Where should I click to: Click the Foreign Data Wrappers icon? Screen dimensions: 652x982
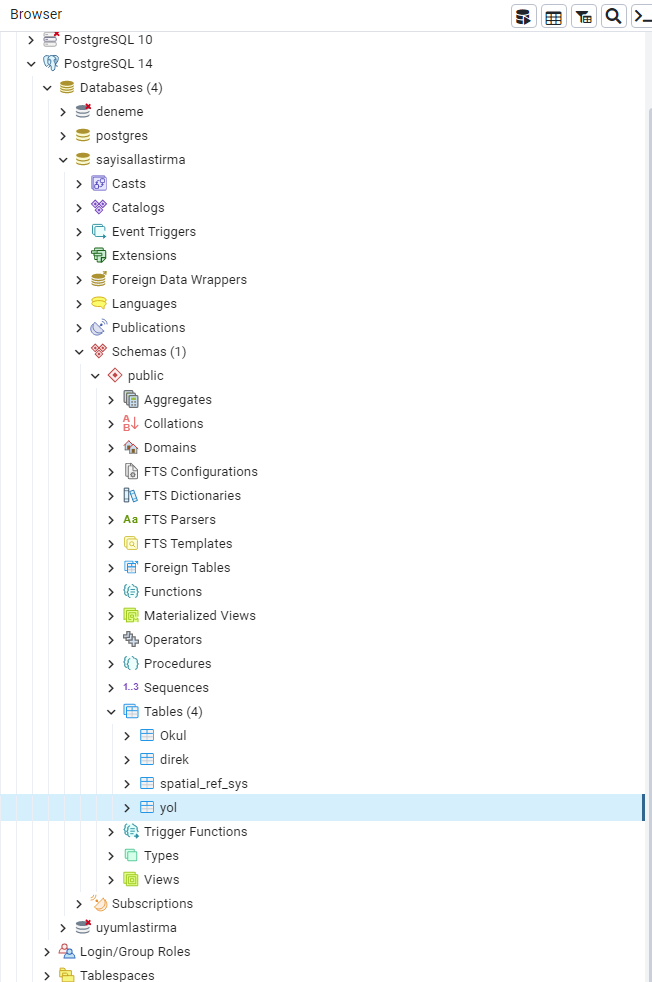coord(99,279)
